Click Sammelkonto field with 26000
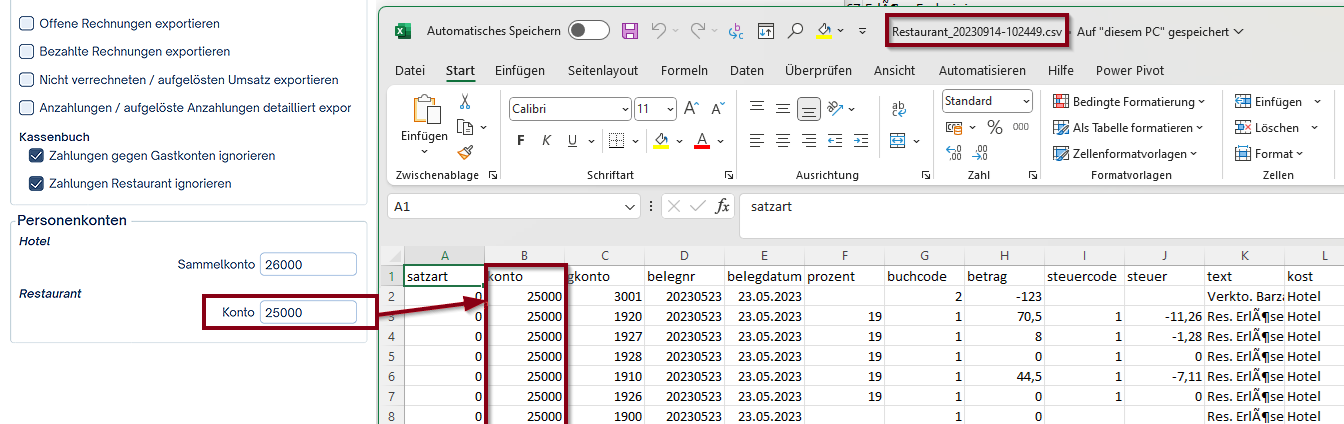Image resolution: width=1344 pixels, height=424 pixels. click(x=308, y=264)
